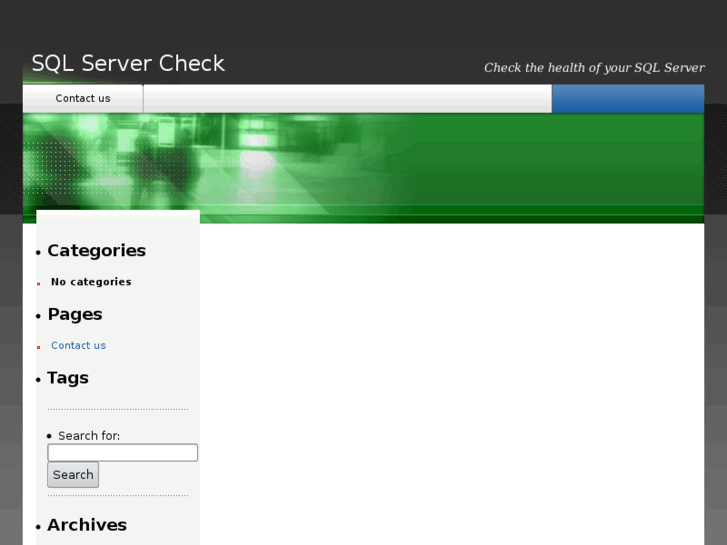The width and height of the screenshot is (727, 545).
Task: Click the SQL Server Check site title
Action: [128, 63]
